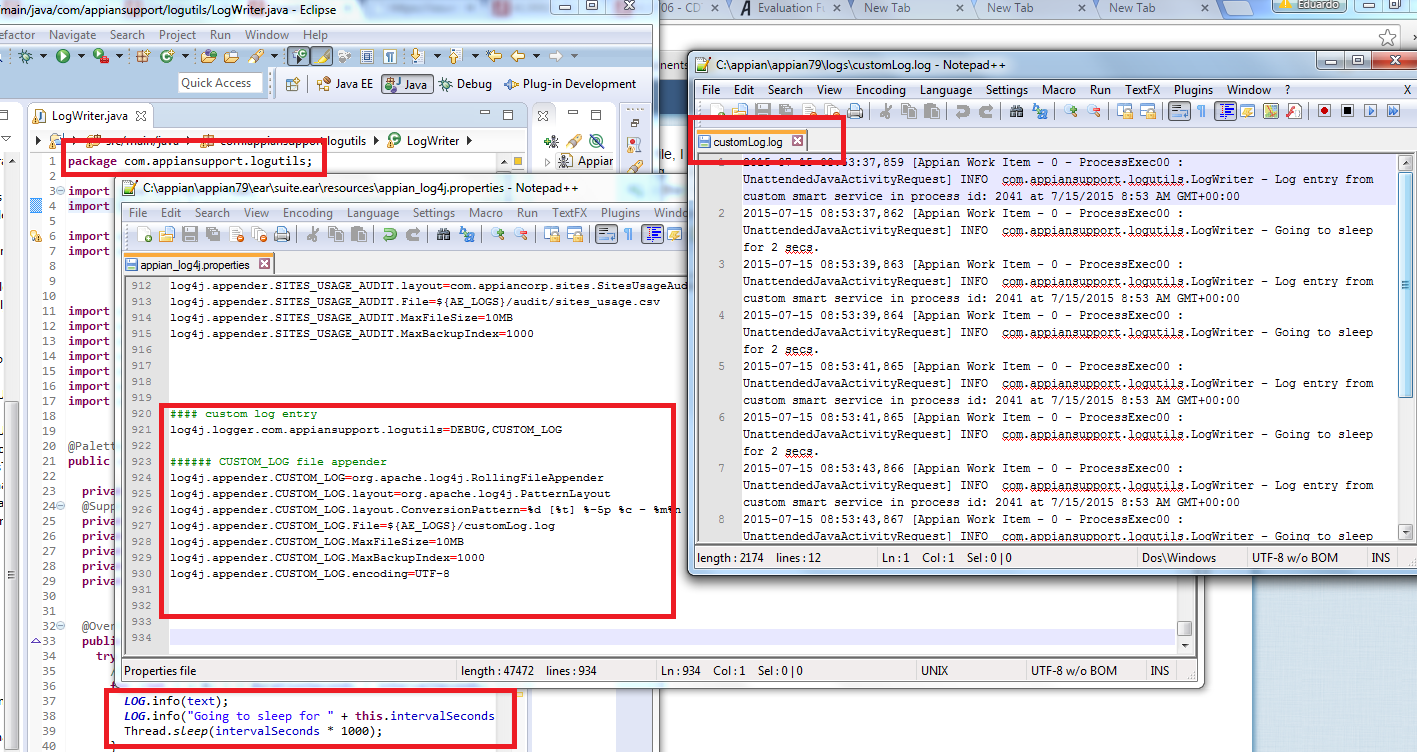The width and height of the screenshot is (1417, 752).
Task: Open Encoding menu in customLog Notepad++ window
Action: tap(880, 89)
